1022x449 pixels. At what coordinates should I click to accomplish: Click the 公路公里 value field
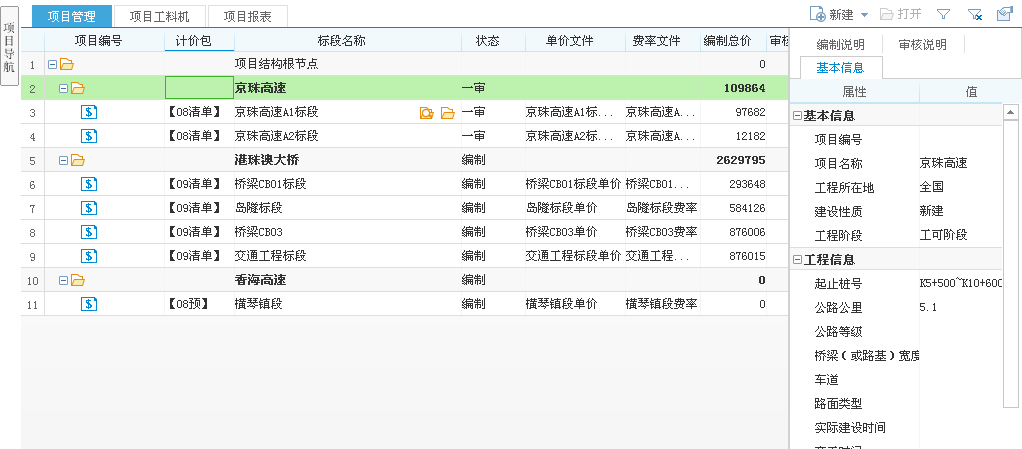[x=960, y=308]
